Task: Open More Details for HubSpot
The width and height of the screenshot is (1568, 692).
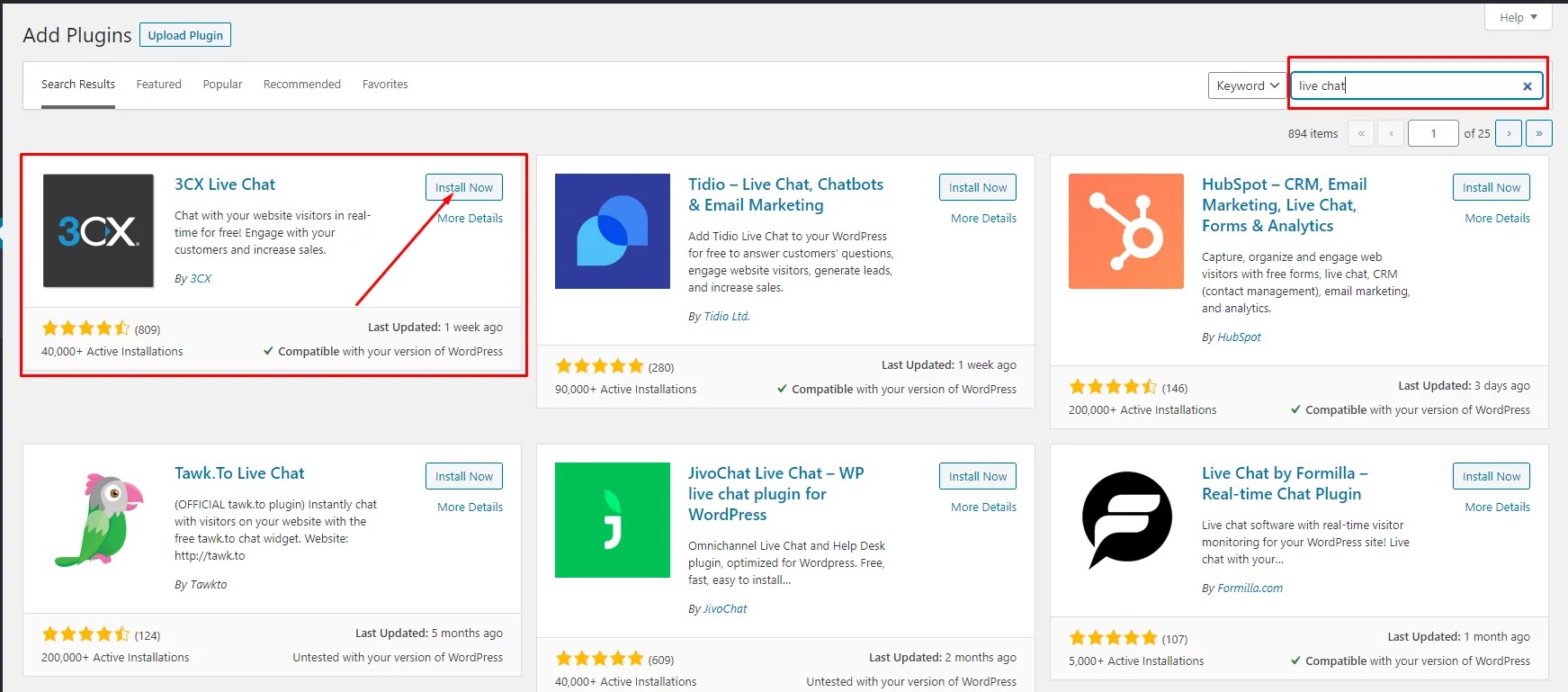Action: 1498,219
